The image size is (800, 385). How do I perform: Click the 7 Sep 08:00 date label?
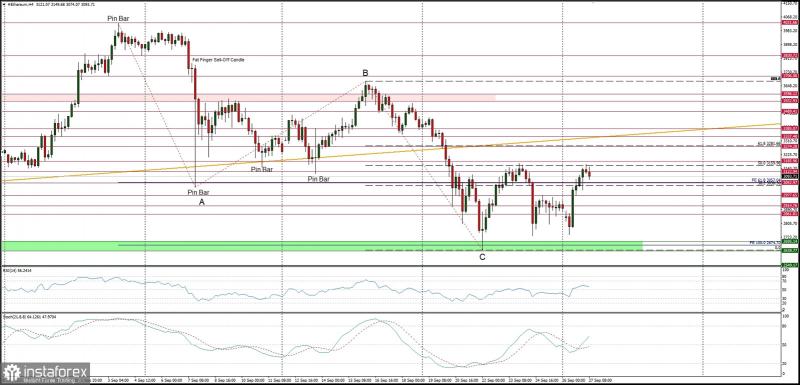click(x=199, y=380)
